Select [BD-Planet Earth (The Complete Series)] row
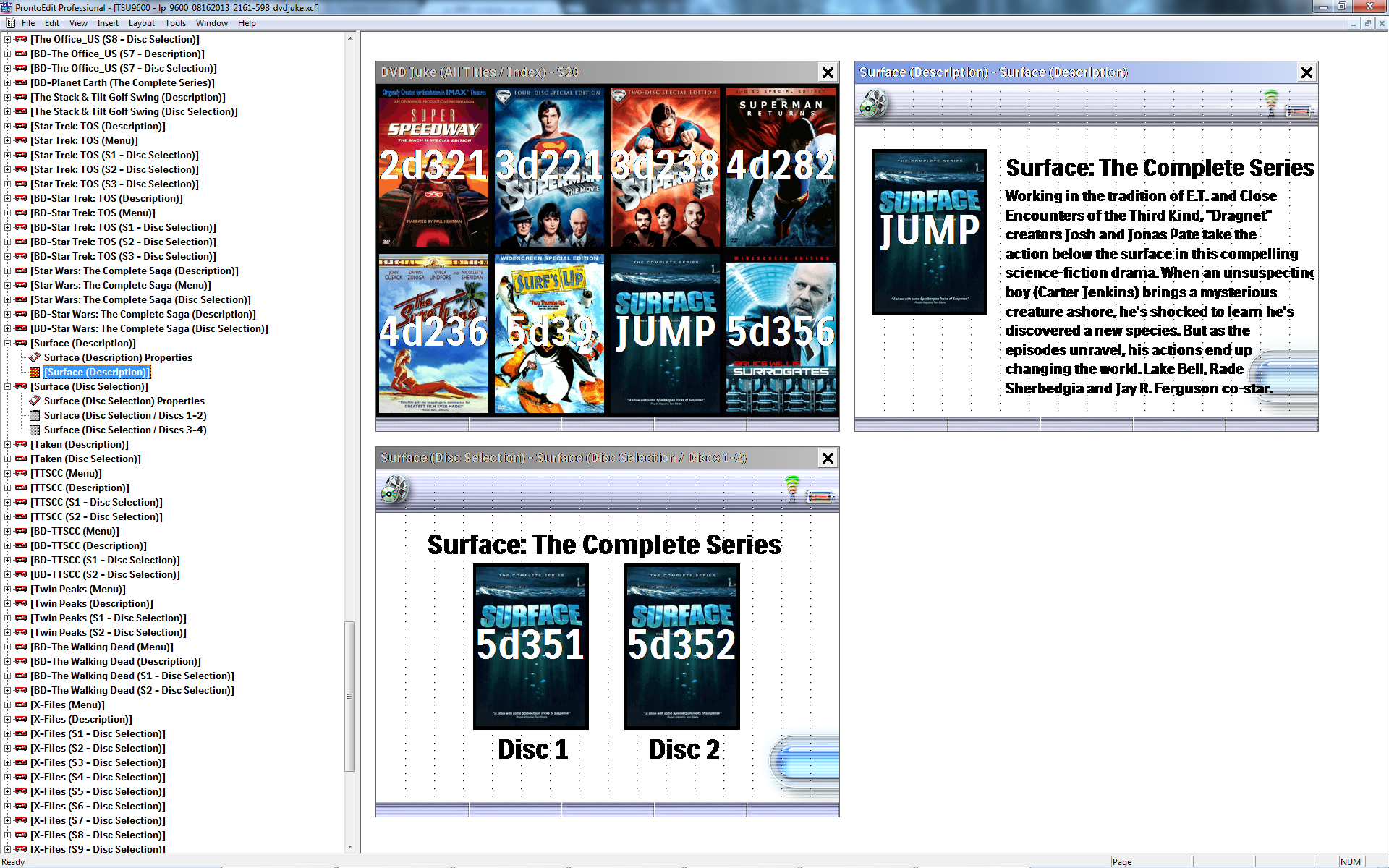 (122, 82)
